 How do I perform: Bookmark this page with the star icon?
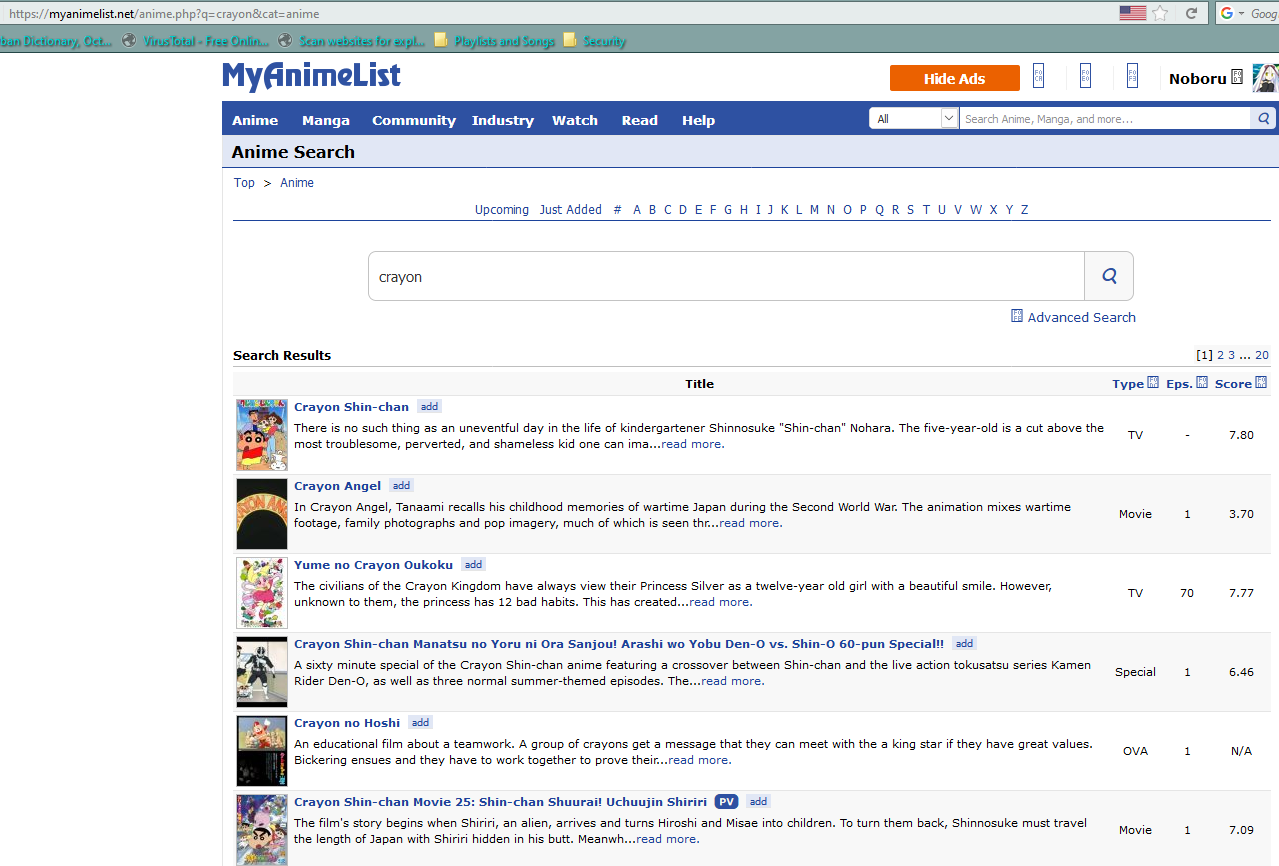click(x=1160, y=13)
